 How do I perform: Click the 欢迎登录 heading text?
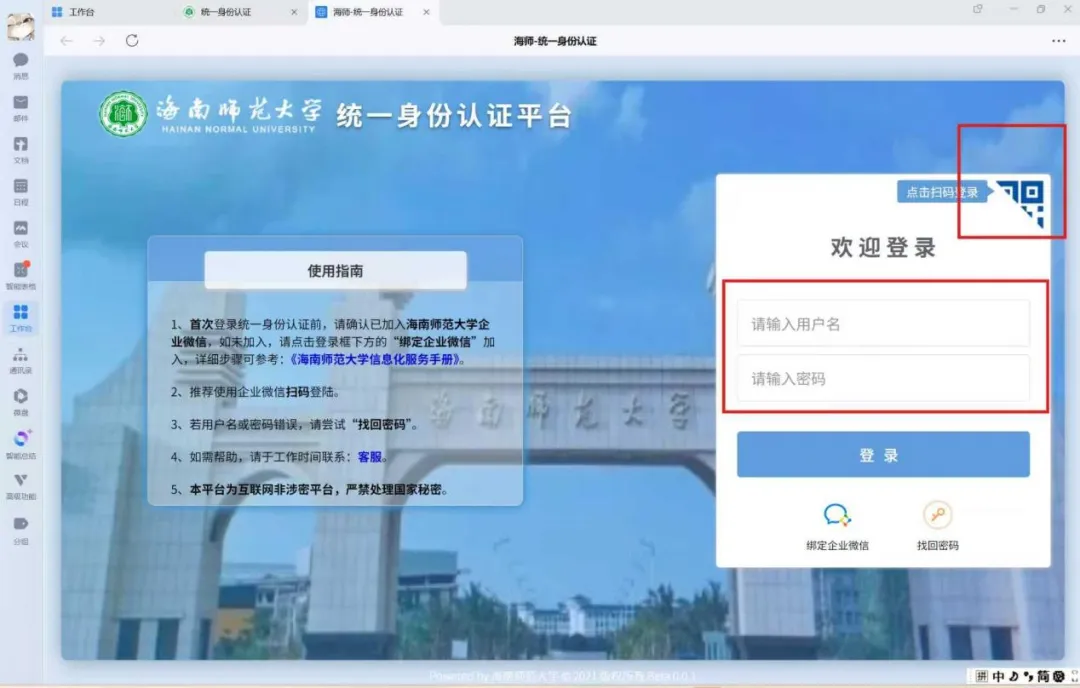[x=883, y=247]
